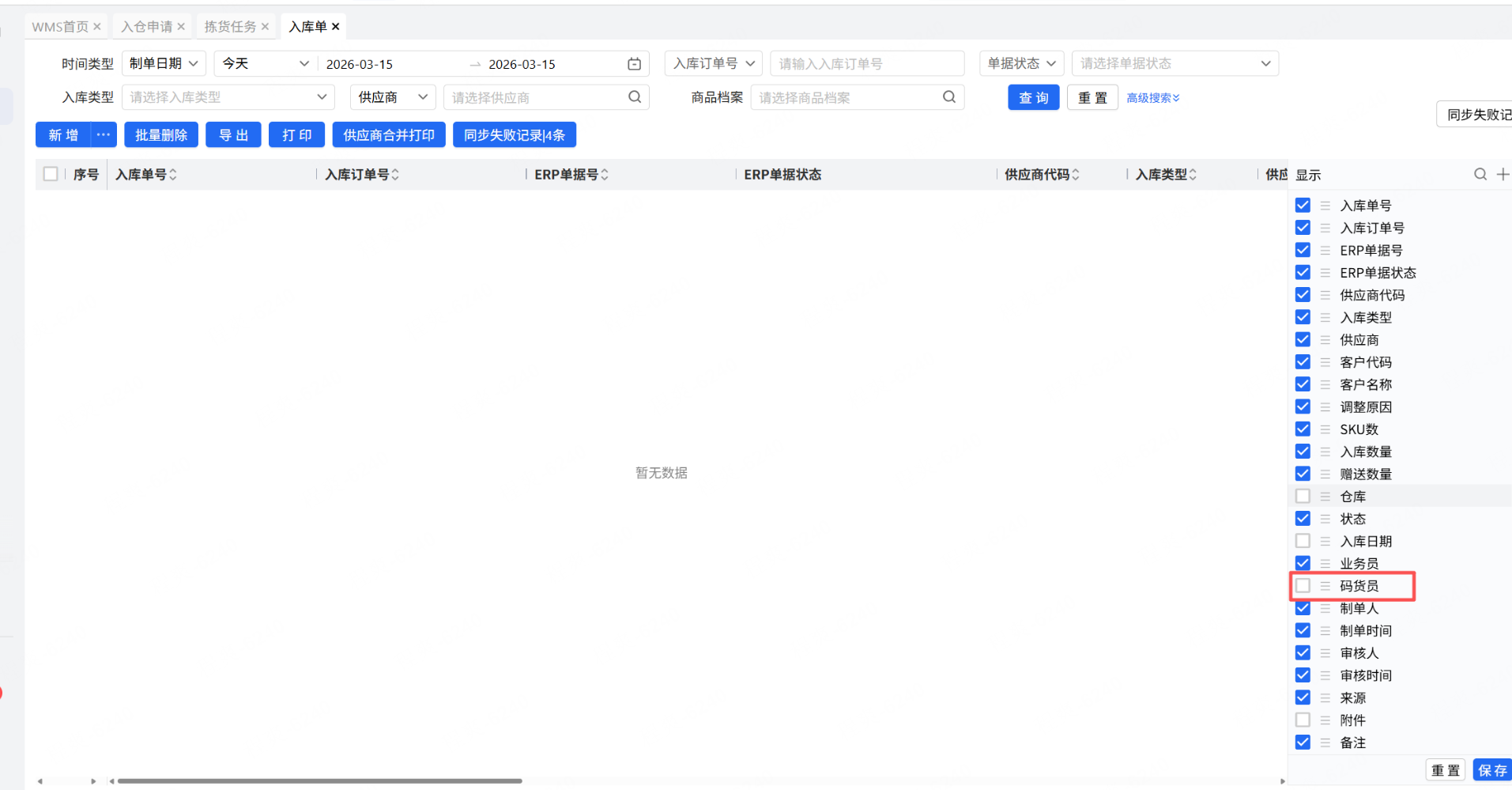Uncheck the ERP单据状态 column checkbox

[x=1303, y=273]
